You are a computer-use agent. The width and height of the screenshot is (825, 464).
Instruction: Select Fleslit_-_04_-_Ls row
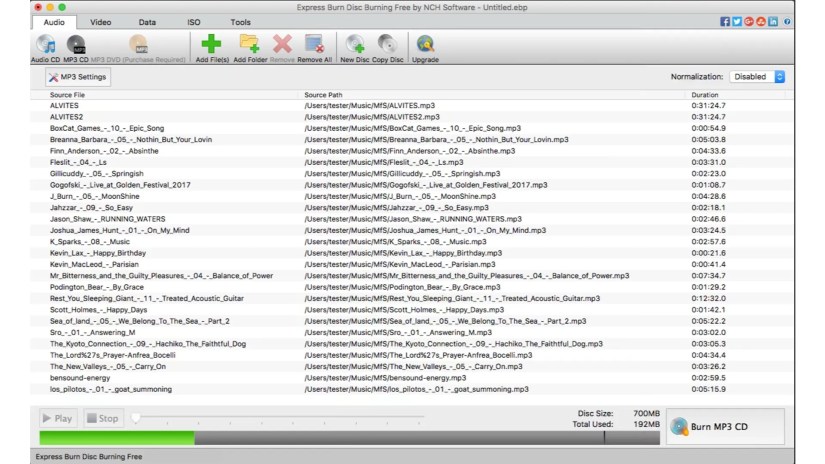coord(412,162)
